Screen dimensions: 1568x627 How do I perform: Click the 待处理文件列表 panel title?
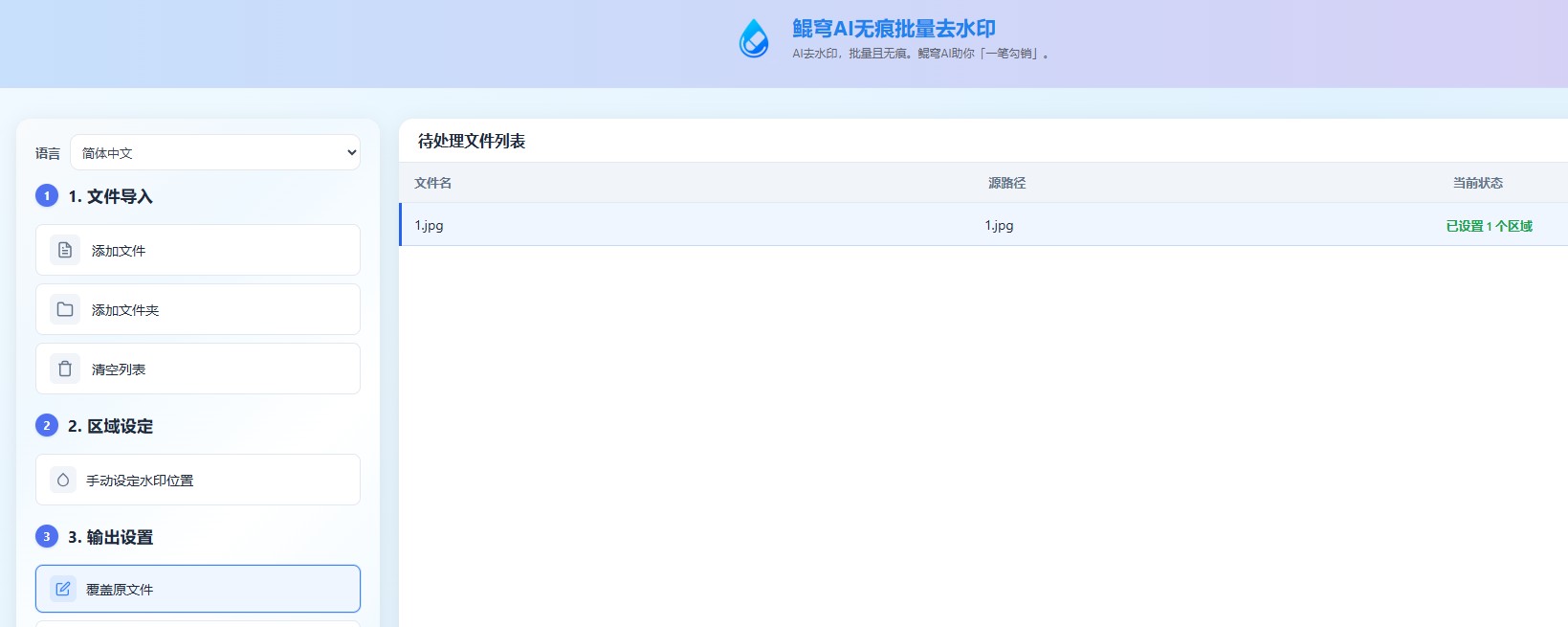click(x=472, y=141)
